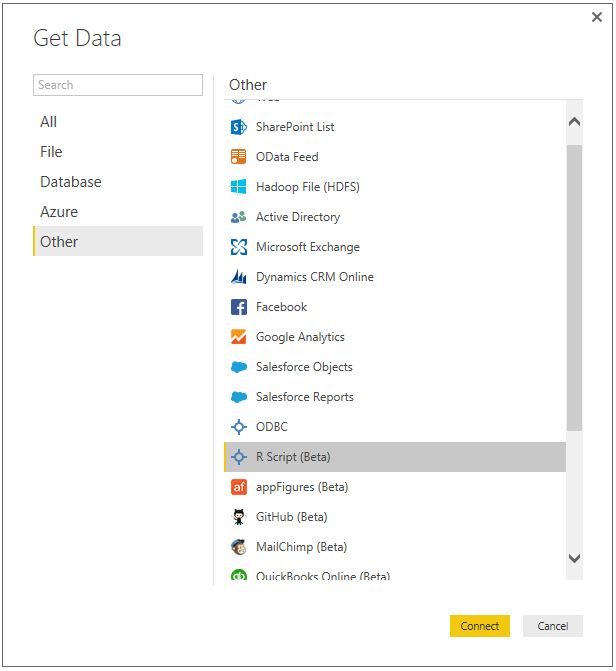Click the MailChimp monkey icon
This screenshot has width=616, height=671.
pos(238,547)
